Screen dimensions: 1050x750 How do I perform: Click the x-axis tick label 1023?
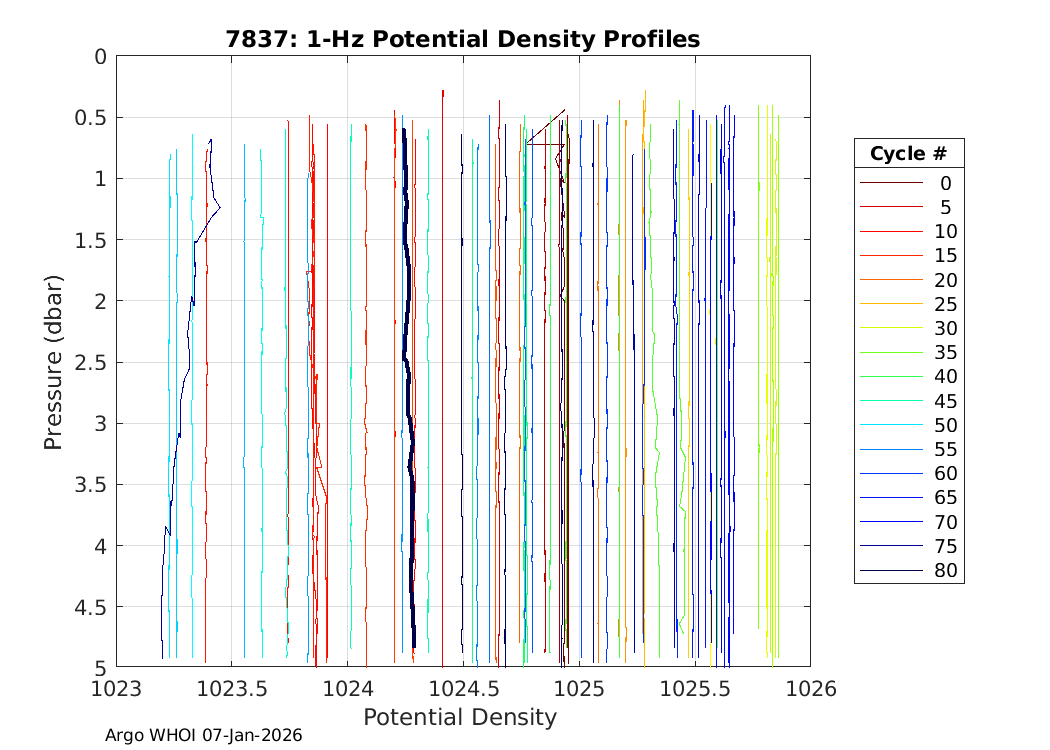116,689
